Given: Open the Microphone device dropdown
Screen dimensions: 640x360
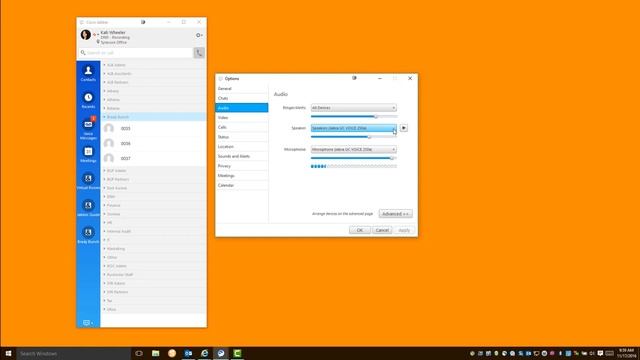Looking at the screenshot, I should tap(353, 149).
